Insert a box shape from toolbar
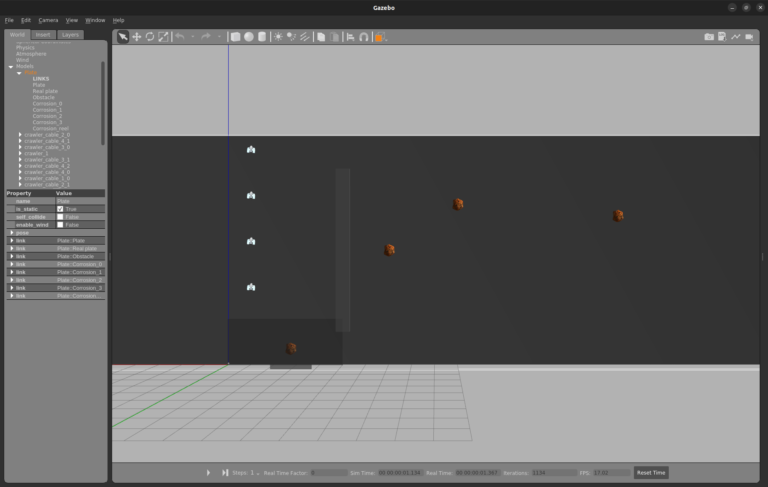Viewport: 768px width, 487px height. pyautogui.click(x=236, y=37)
